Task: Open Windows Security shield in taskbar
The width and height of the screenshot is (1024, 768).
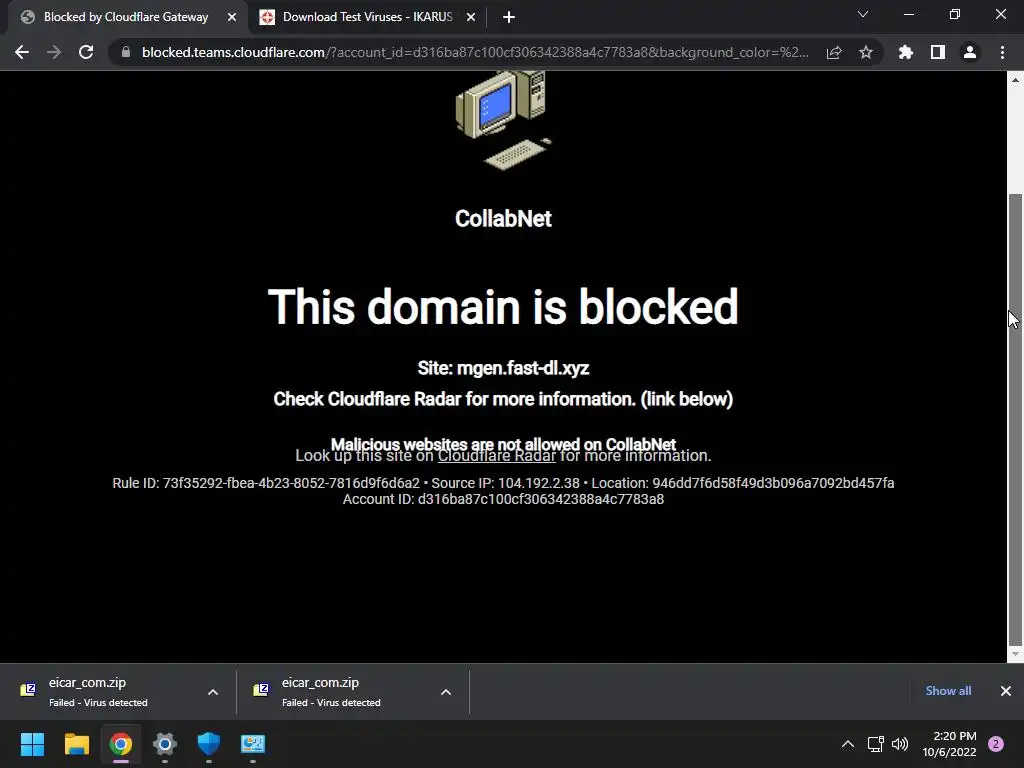Action: pos(209,744)
